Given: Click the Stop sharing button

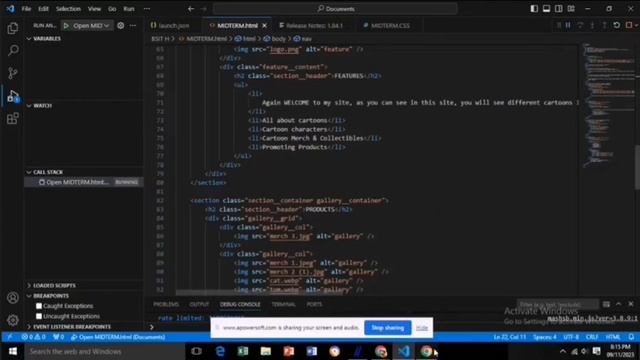Looking at the screenshot, I should tap(387, 328).
